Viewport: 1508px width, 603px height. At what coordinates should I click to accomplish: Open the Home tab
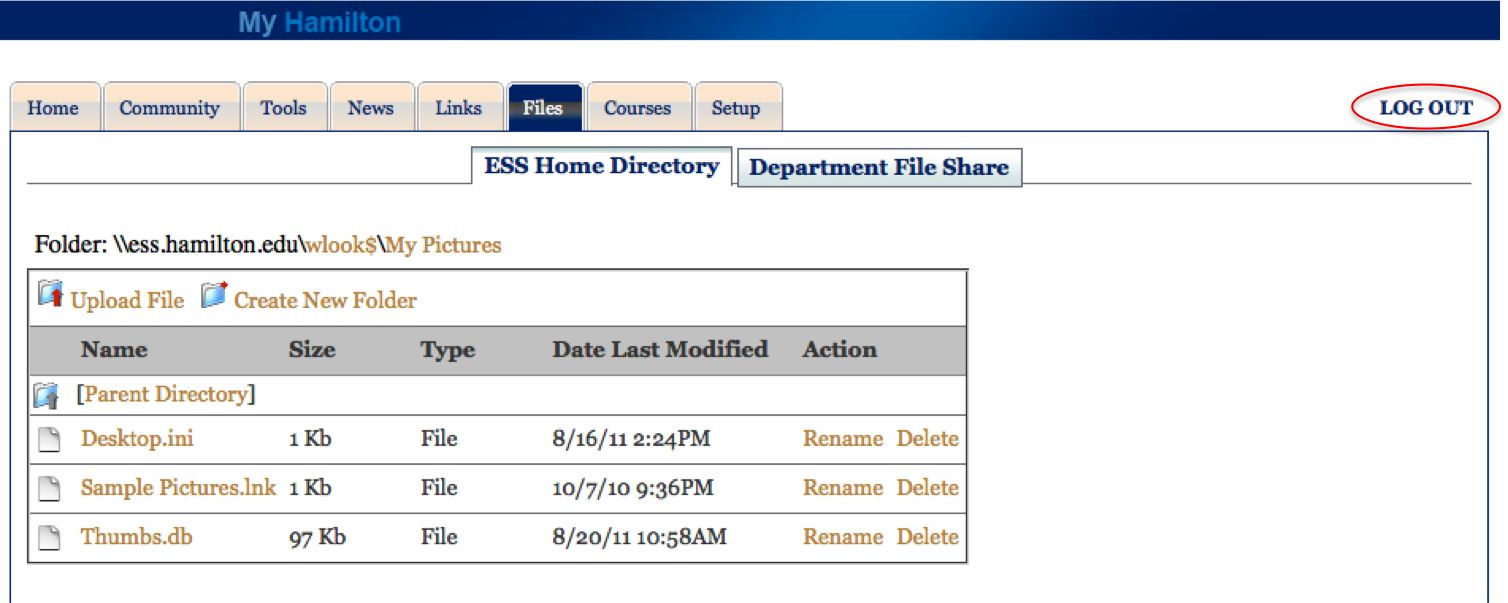tap(53, 108)
